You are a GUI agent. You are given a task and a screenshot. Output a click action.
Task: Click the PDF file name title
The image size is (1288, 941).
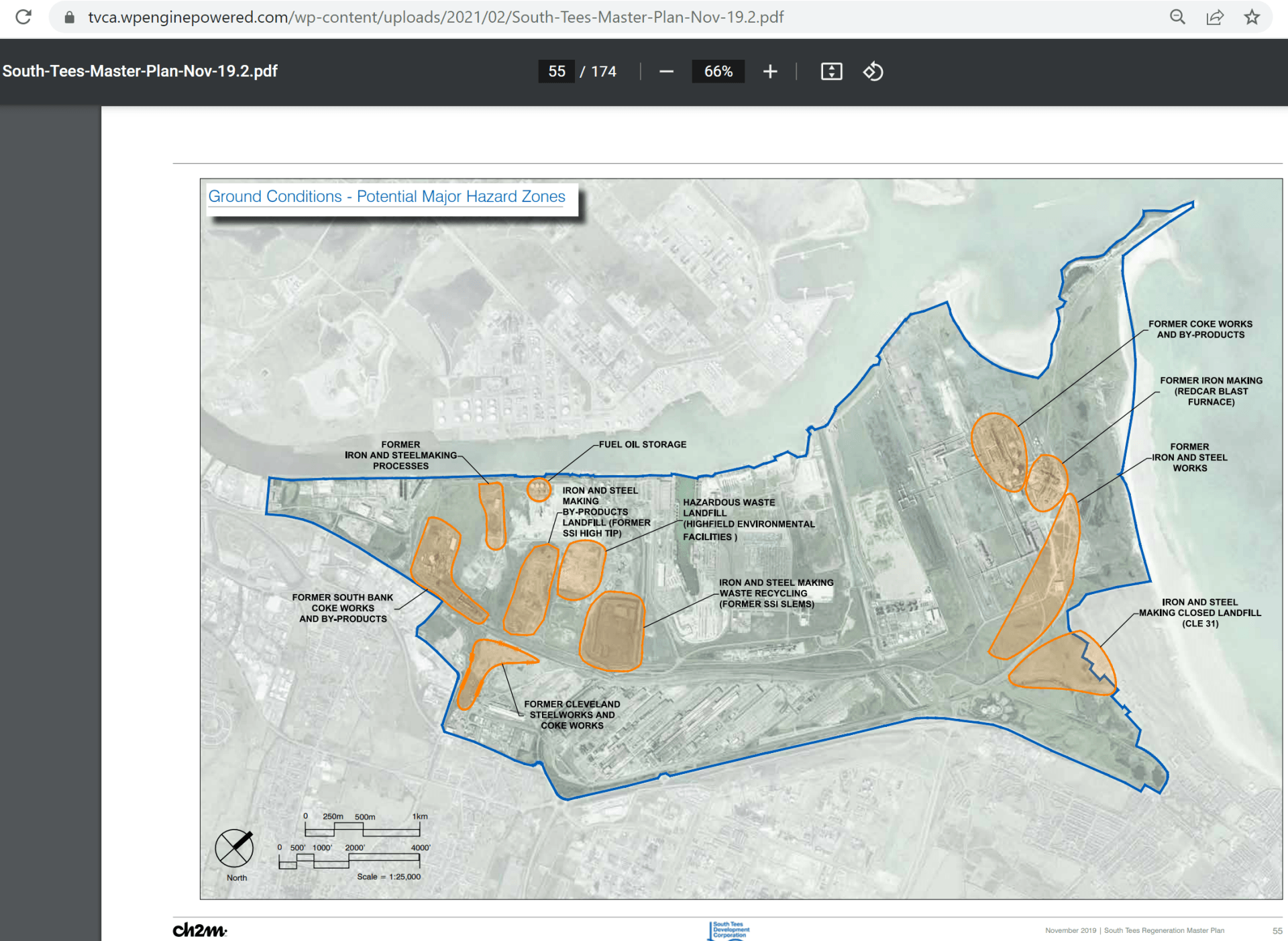(140, 71)
